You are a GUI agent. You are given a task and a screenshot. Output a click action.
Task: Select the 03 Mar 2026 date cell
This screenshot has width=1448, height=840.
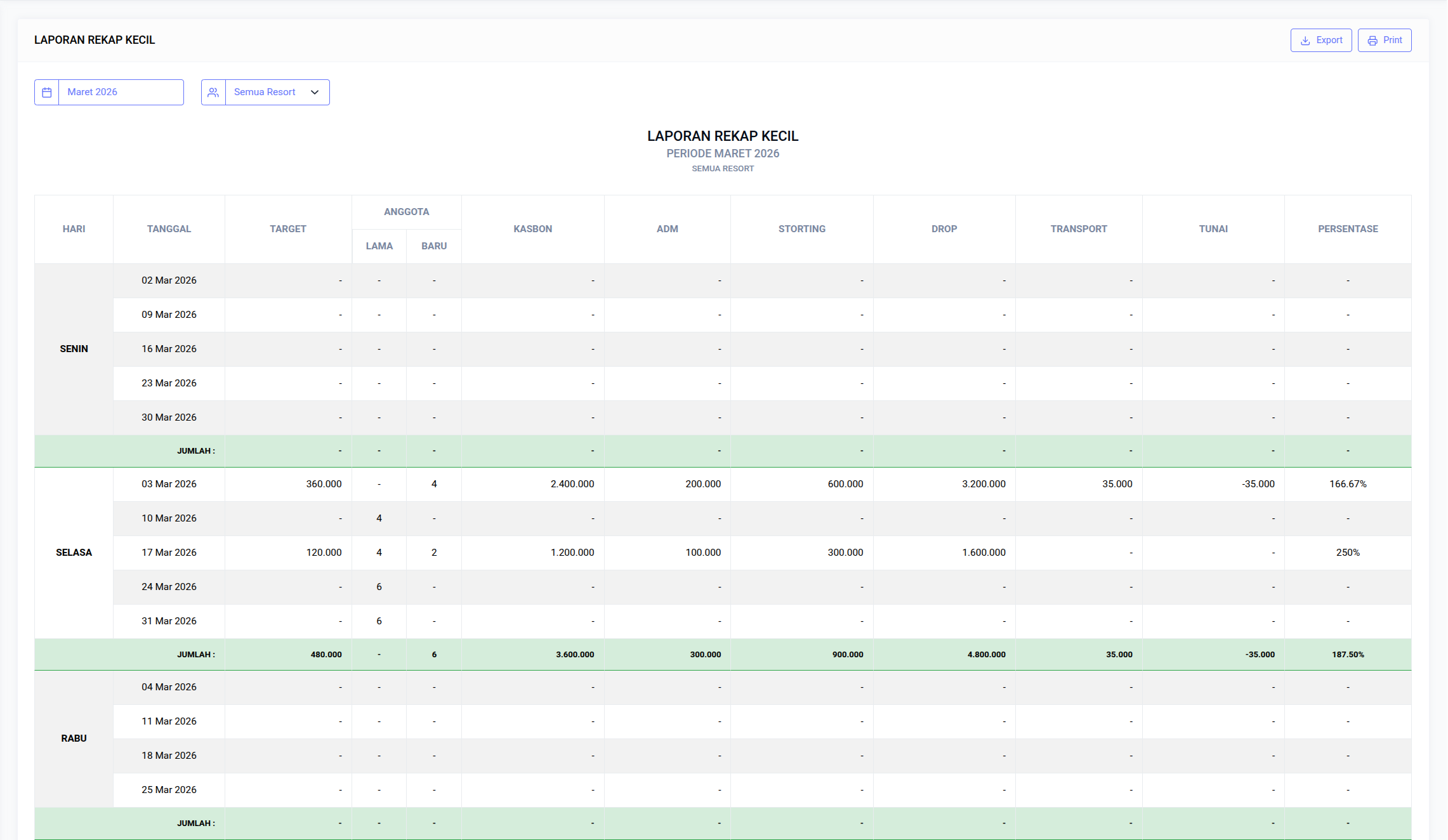point(169,484)
